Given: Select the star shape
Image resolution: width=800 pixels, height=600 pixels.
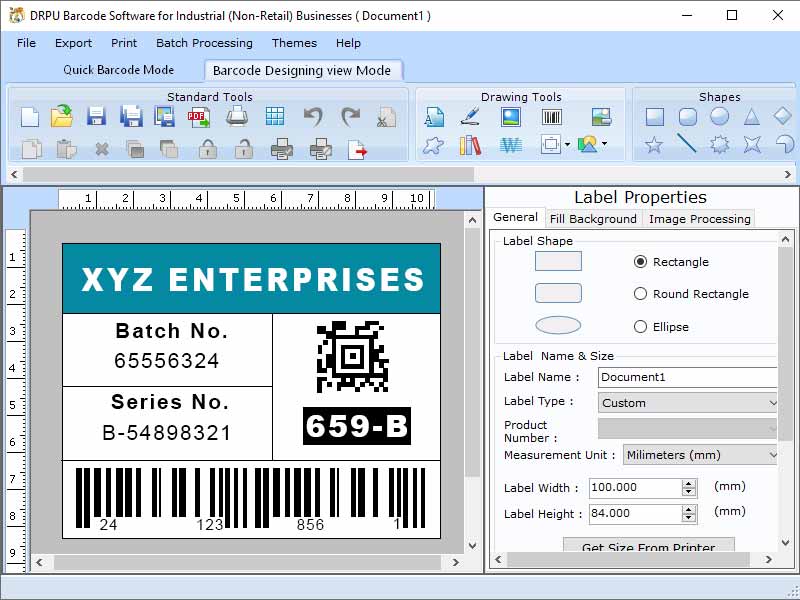Looking at the screenshot, I should 654,144.
